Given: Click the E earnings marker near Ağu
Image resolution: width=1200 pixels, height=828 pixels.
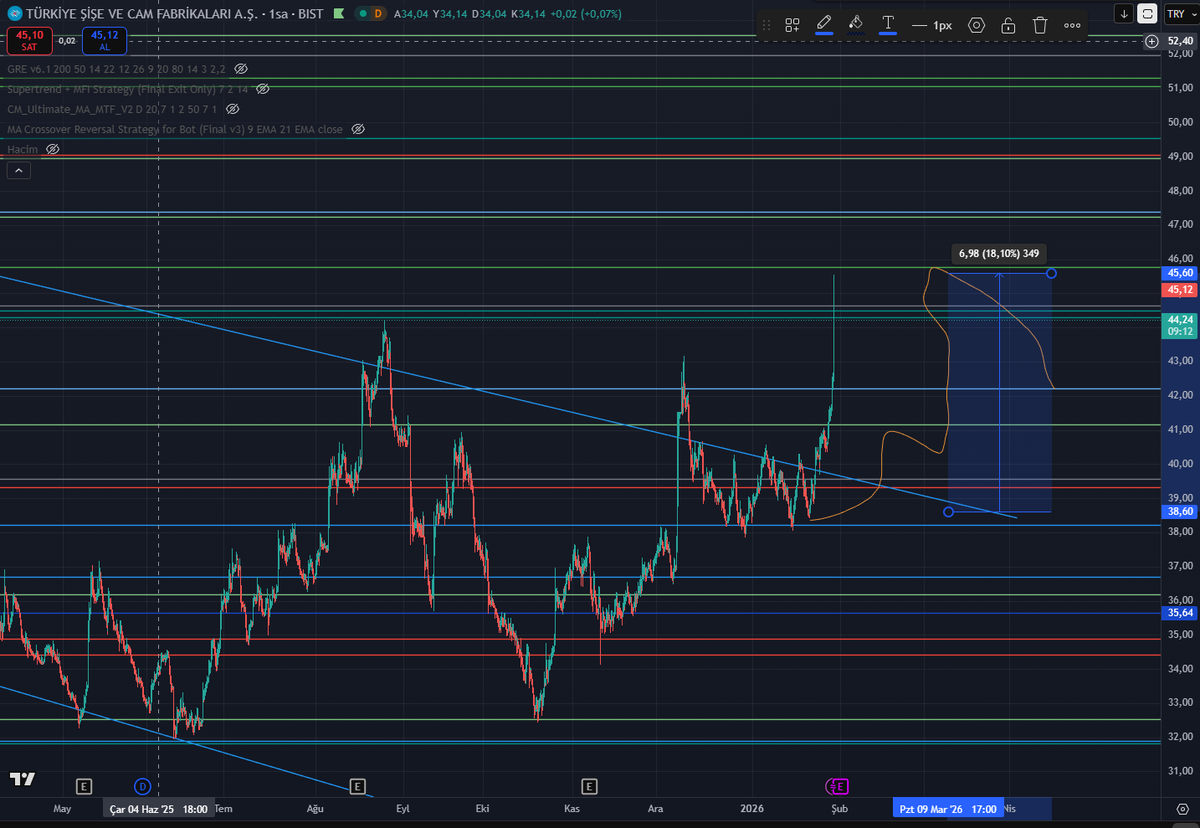Looking at the screenshot, I should click(x=357, y=786).
